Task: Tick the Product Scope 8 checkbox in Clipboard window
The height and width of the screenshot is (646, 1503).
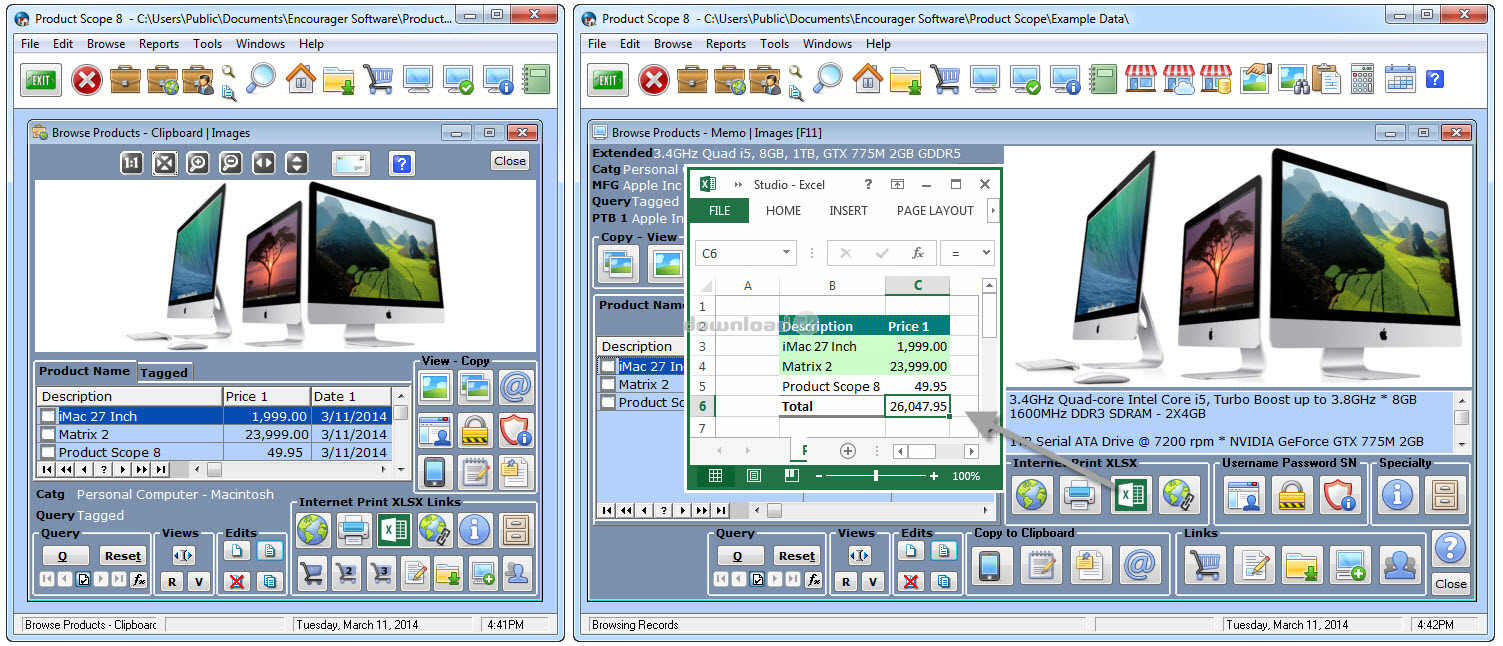Action: (x=48, y=452)
